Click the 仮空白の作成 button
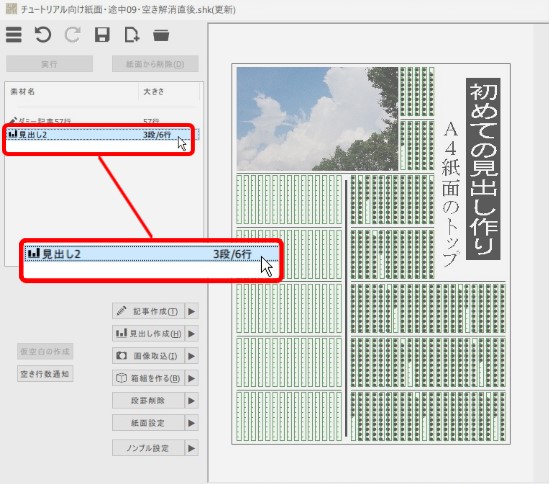The width and height of the screenshot is (549, 484). [x=45, y=351]
